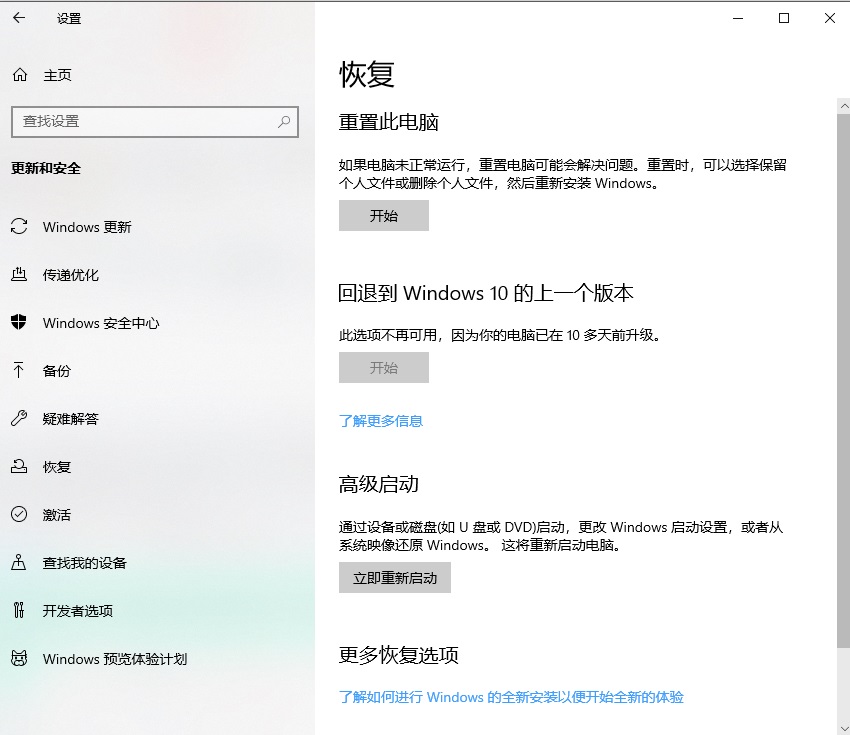This screenshot has width=850, height=735.
Task: Click the 高级启动 heading
Action: (378, 483)
